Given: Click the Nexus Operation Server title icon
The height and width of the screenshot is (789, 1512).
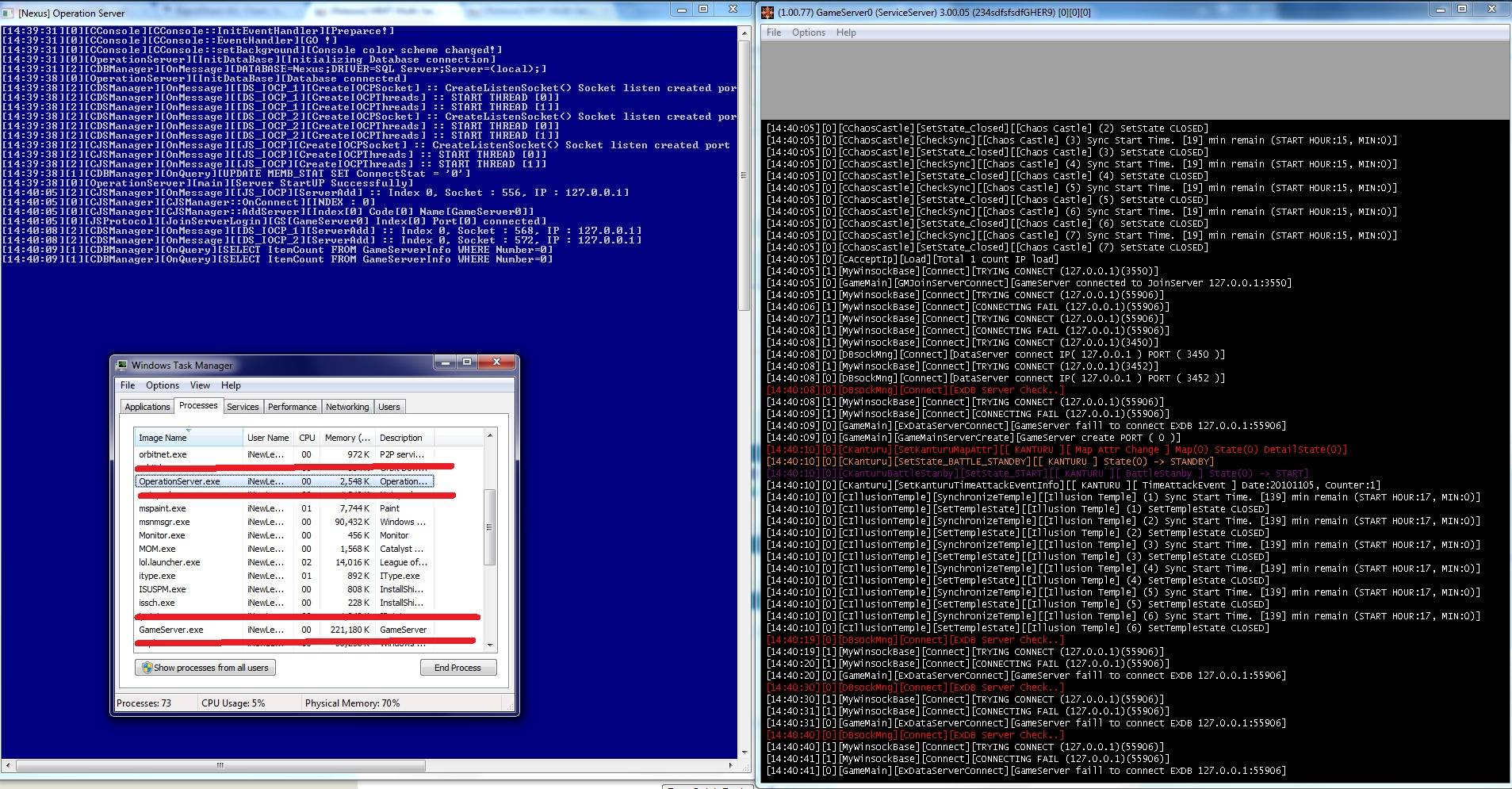Looking at the screenshot, I should tap(8, 13).
